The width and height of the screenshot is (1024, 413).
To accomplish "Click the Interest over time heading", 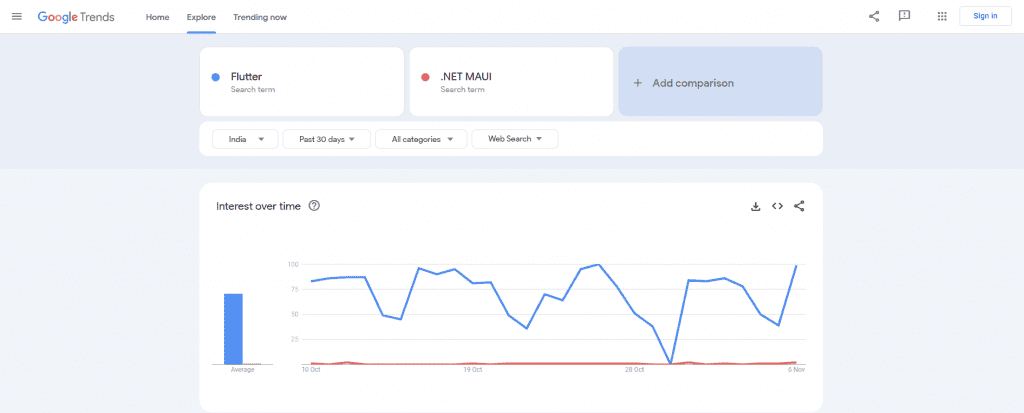I will tap(259, 206).
